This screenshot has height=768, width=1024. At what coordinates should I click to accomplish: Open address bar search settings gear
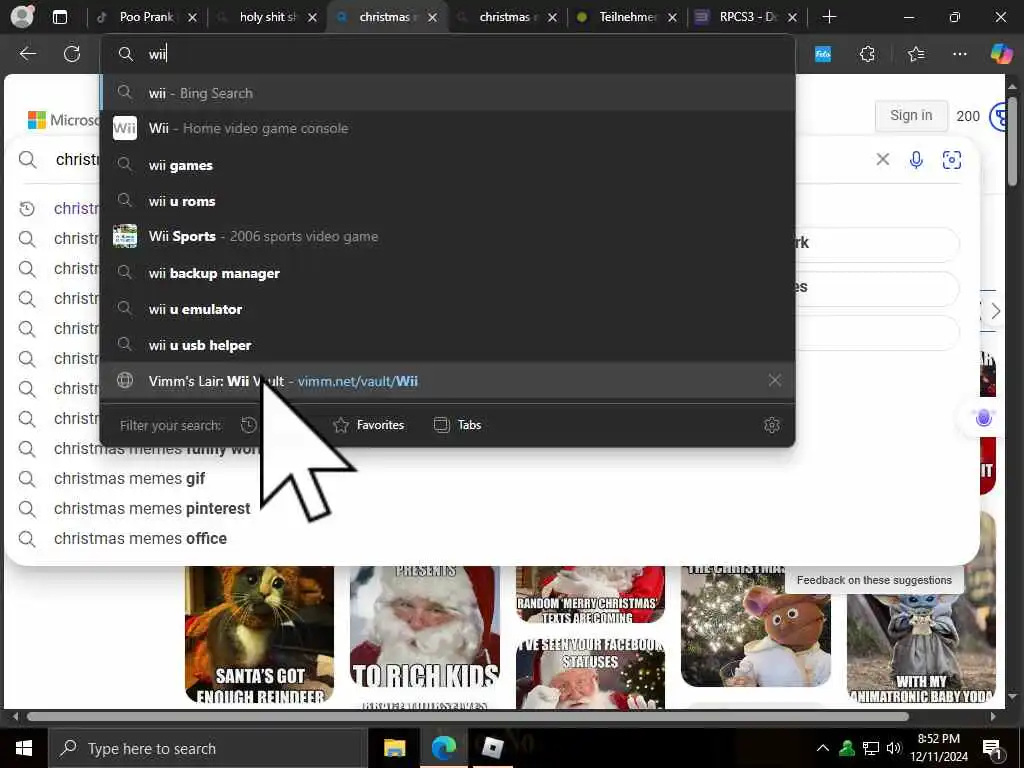click(772, 425)
